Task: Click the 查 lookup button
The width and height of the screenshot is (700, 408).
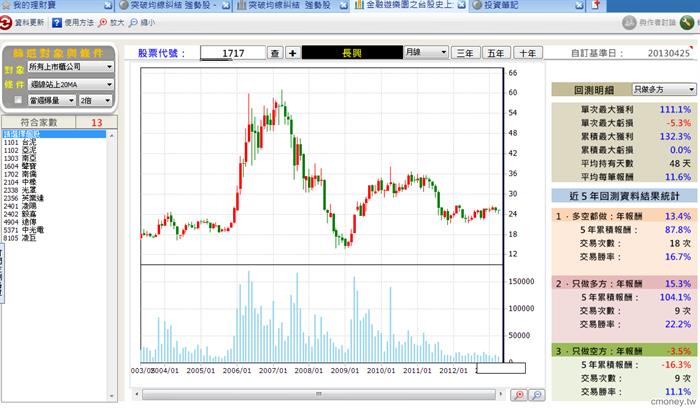Action: [275, 53]
